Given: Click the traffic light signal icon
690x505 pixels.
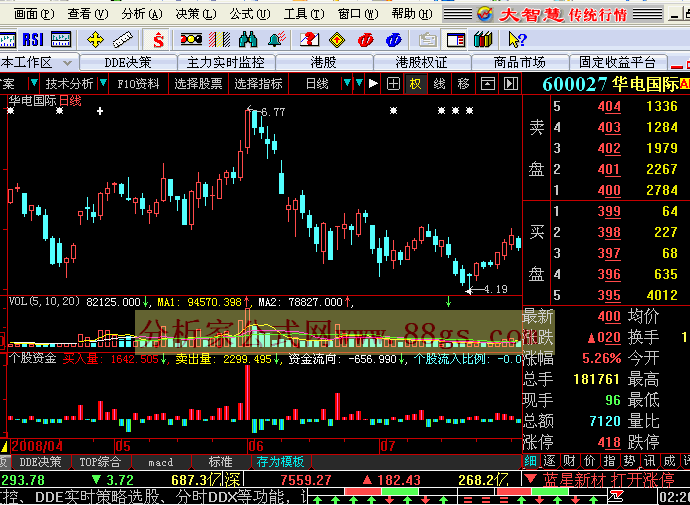Looking at the screenshot, I should click(191, 40).
